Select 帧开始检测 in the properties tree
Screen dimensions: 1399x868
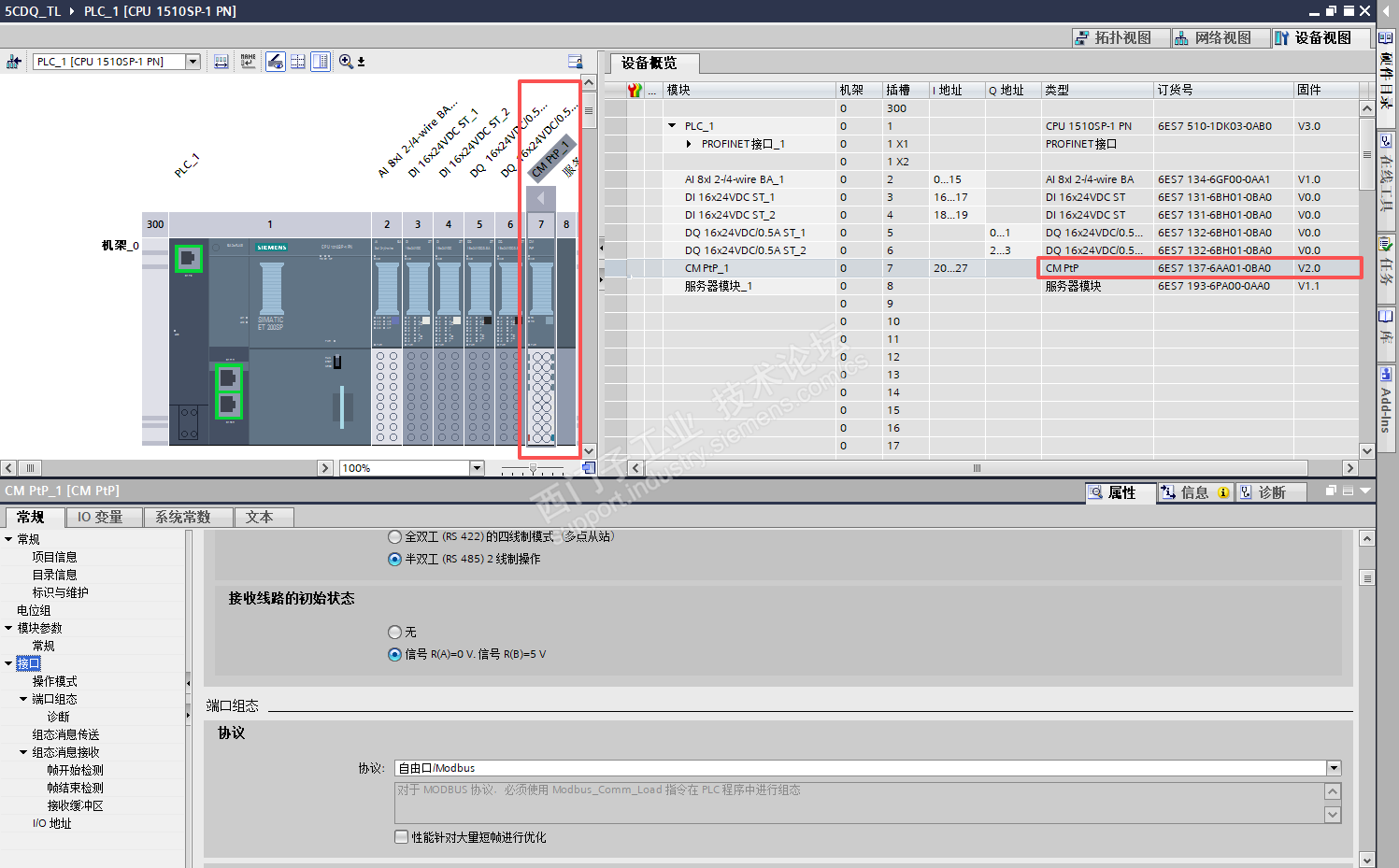click(76, 770)
